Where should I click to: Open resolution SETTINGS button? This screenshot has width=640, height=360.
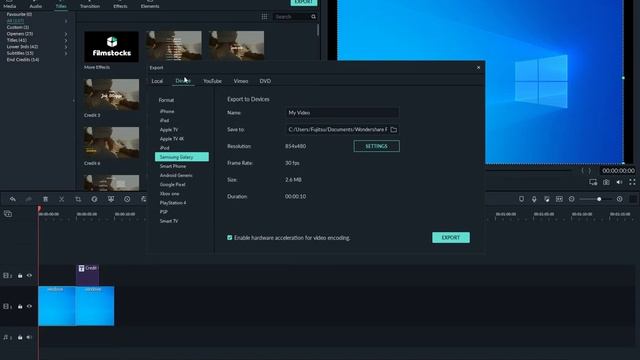(376, 146)
